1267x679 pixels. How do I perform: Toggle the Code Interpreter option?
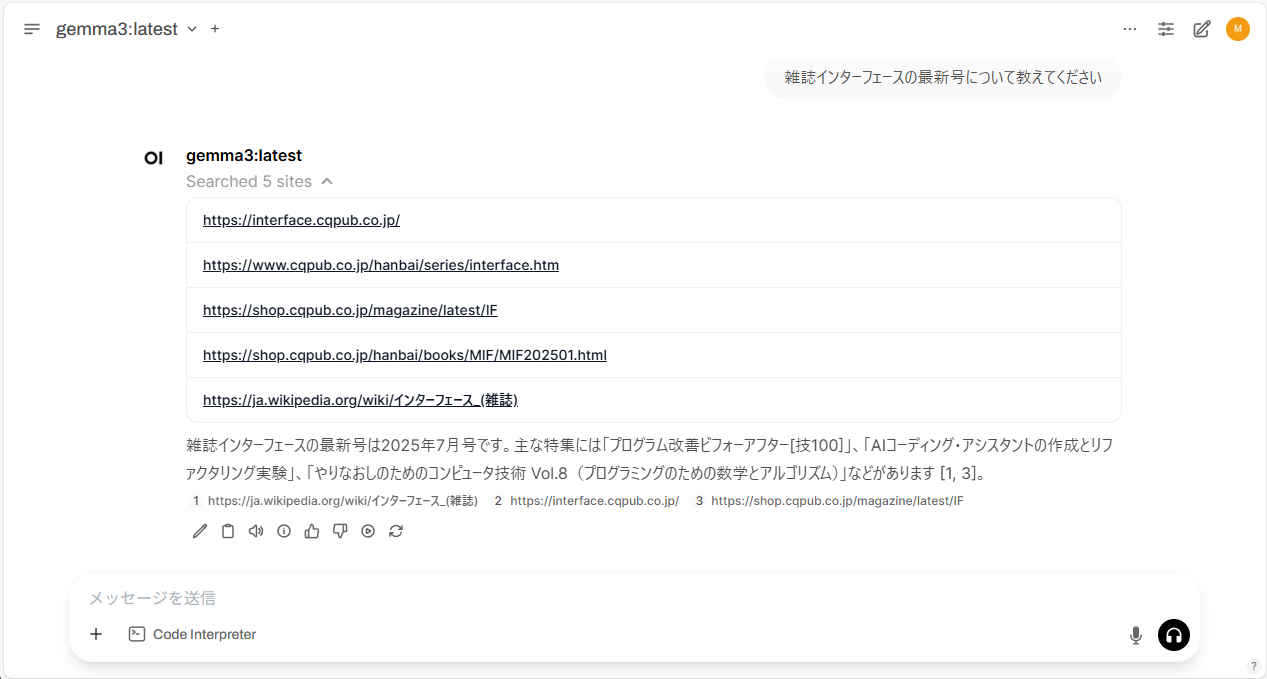tap(193, 634)
